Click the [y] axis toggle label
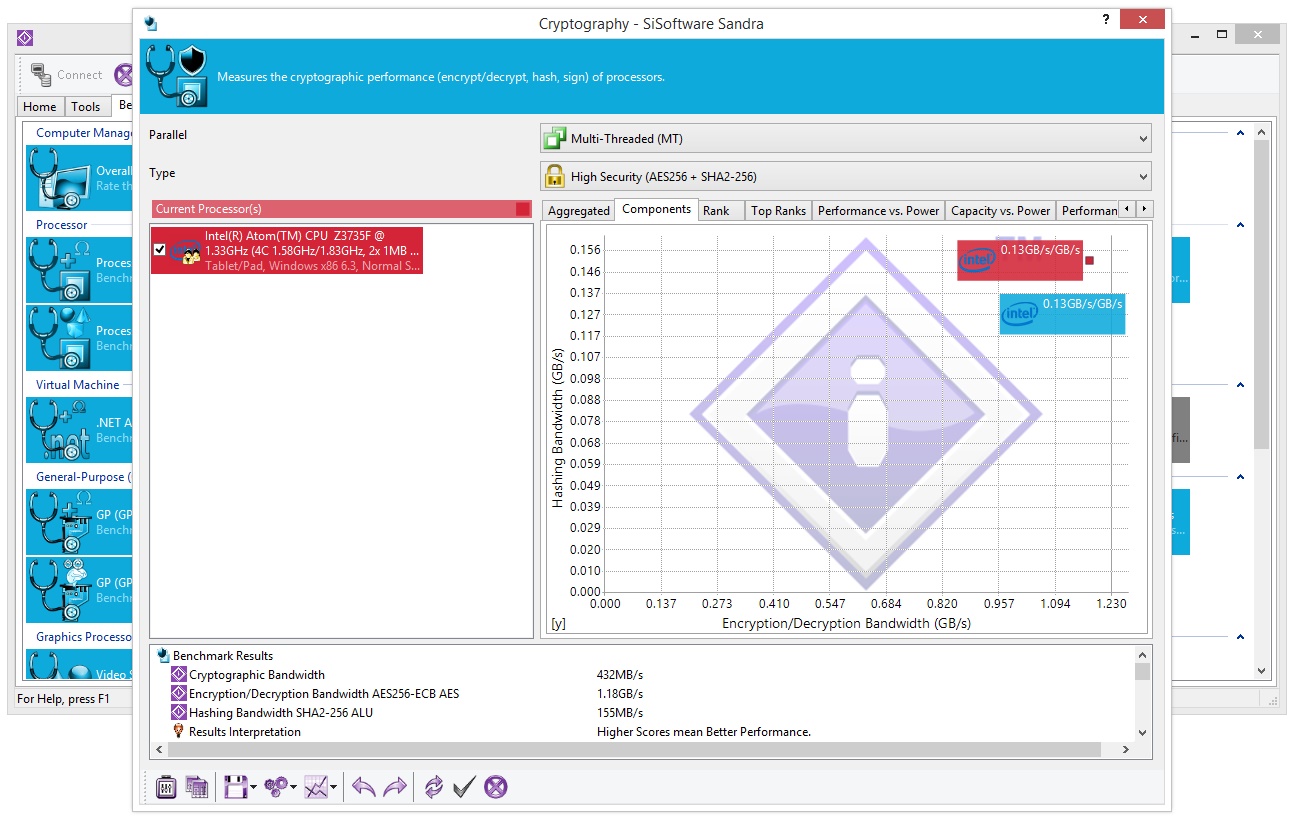 click(558, 623)
